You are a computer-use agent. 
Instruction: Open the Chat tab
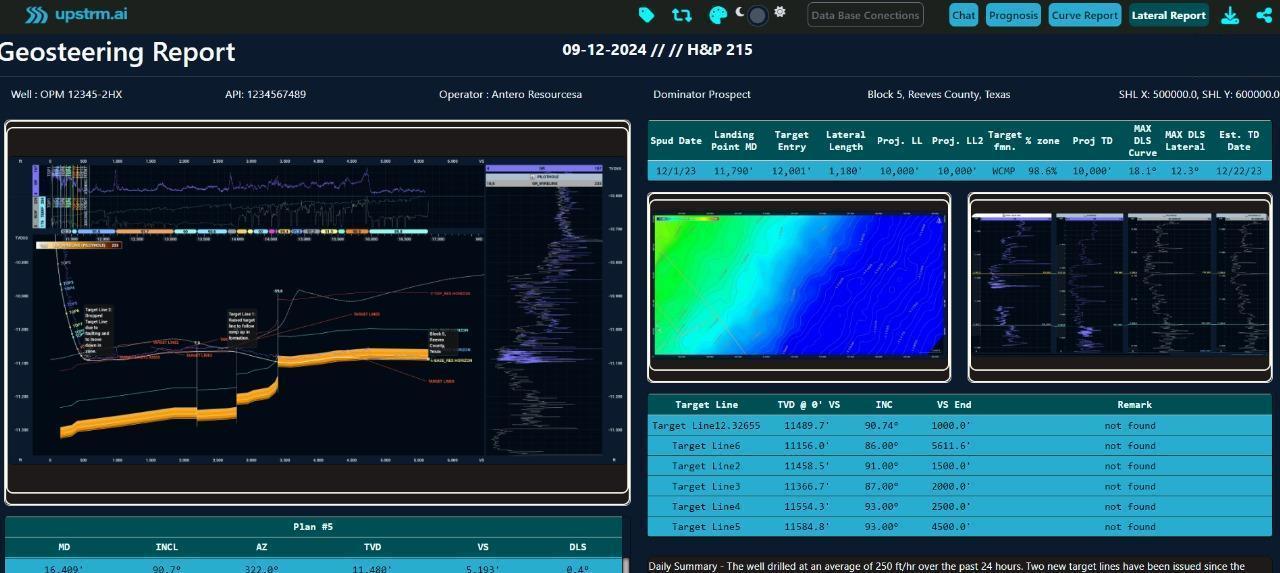[x=964, y=15]
